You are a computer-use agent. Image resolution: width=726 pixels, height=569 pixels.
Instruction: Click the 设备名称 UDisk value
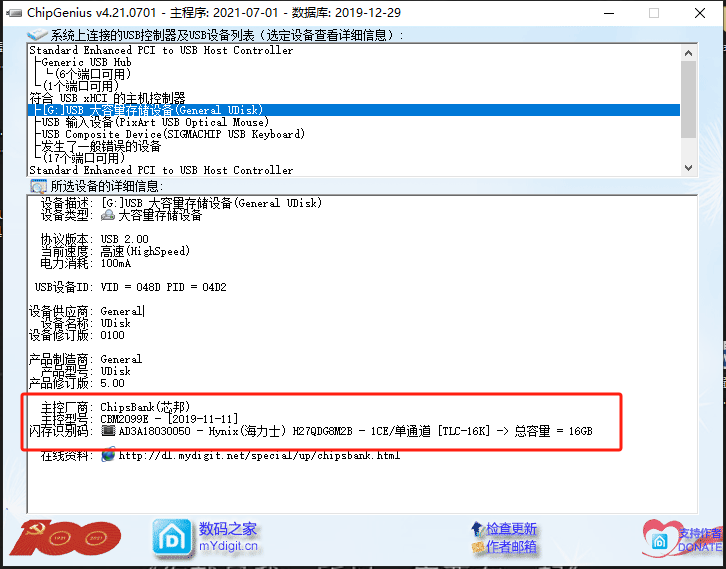pos(116,323)
